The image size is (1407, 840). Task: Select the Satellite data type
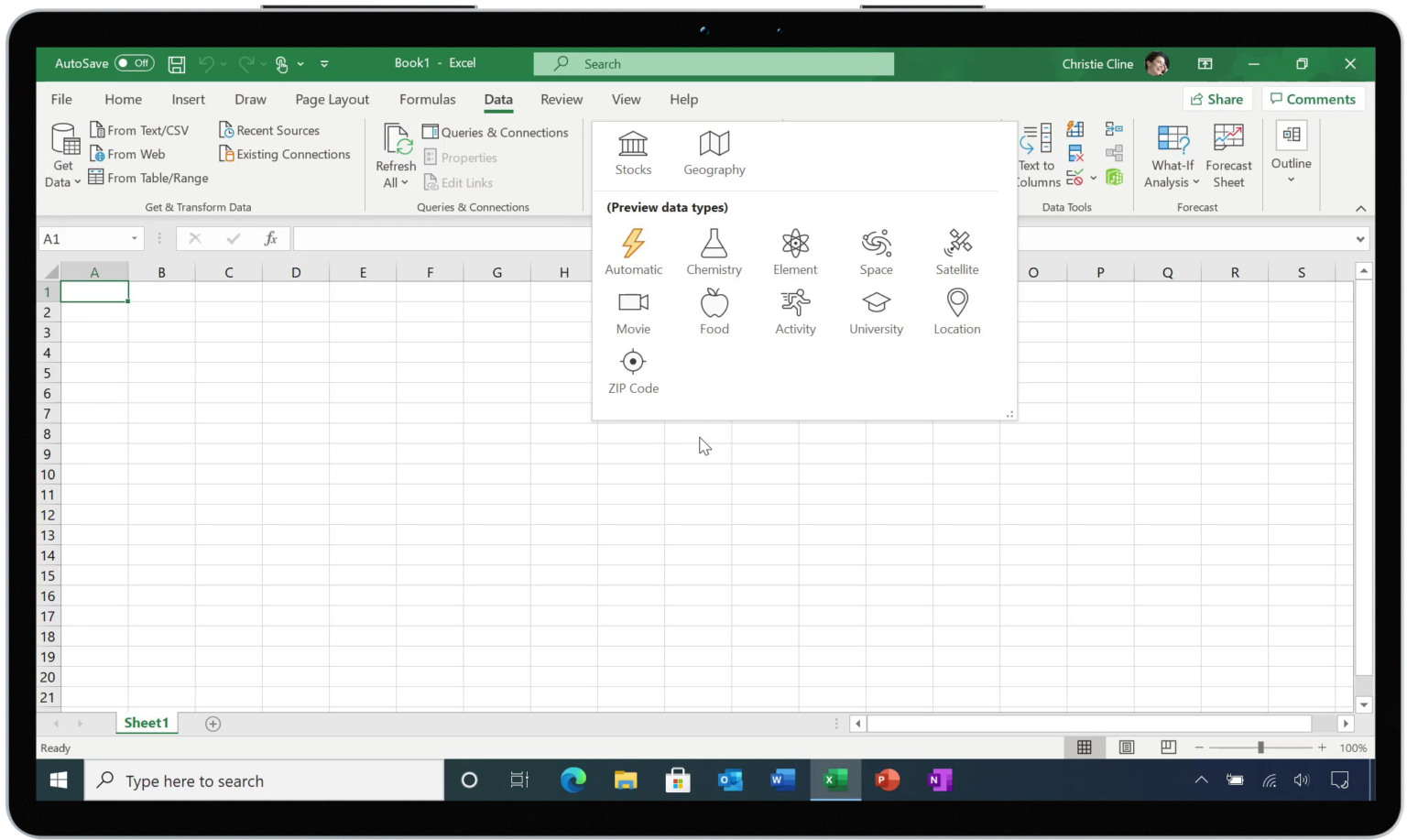pyautogui.click(x=956, y=252)
